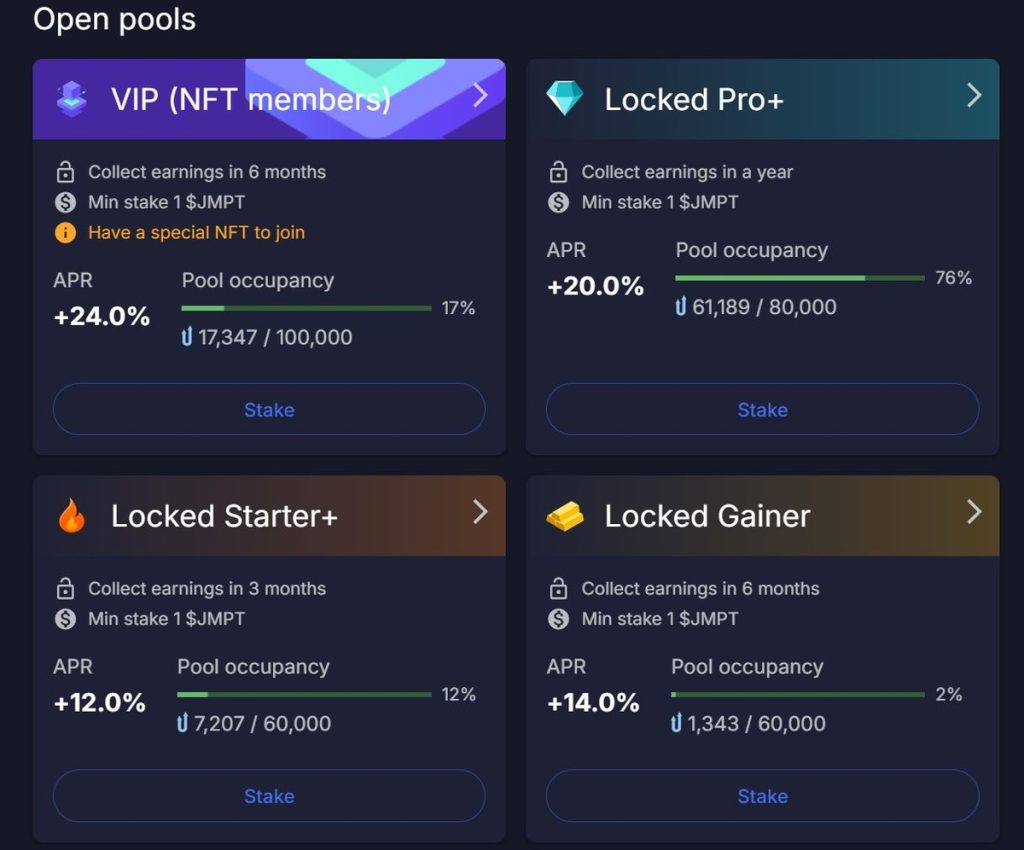Open Locked Gainer details with the arrow

974,512
